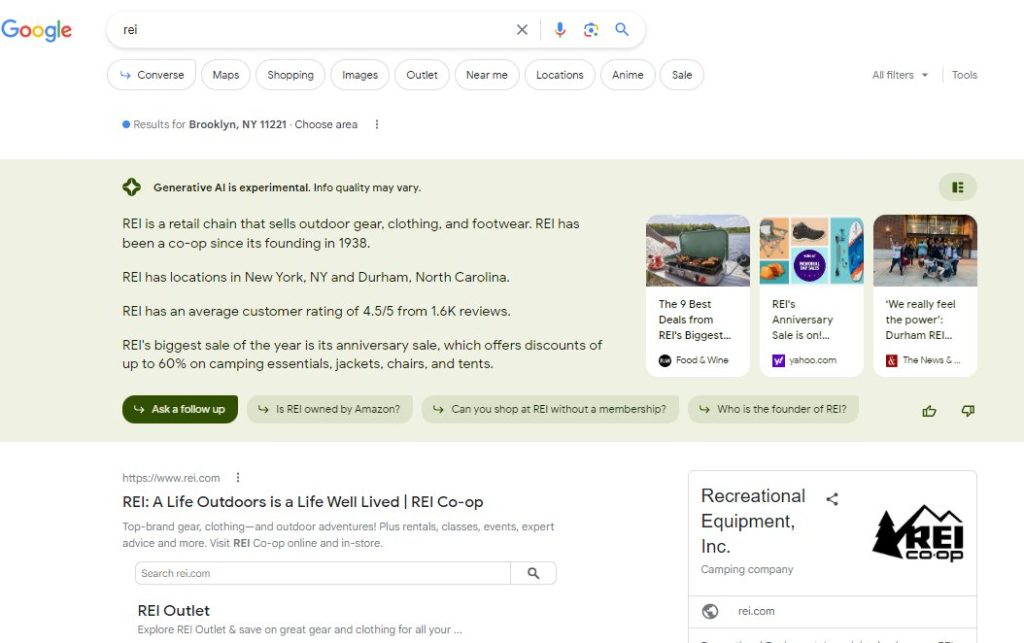1024x643 pixels.
Task: Ask "Is REI owned by Amazon?" suggestion
Action: tap(330, 409)
